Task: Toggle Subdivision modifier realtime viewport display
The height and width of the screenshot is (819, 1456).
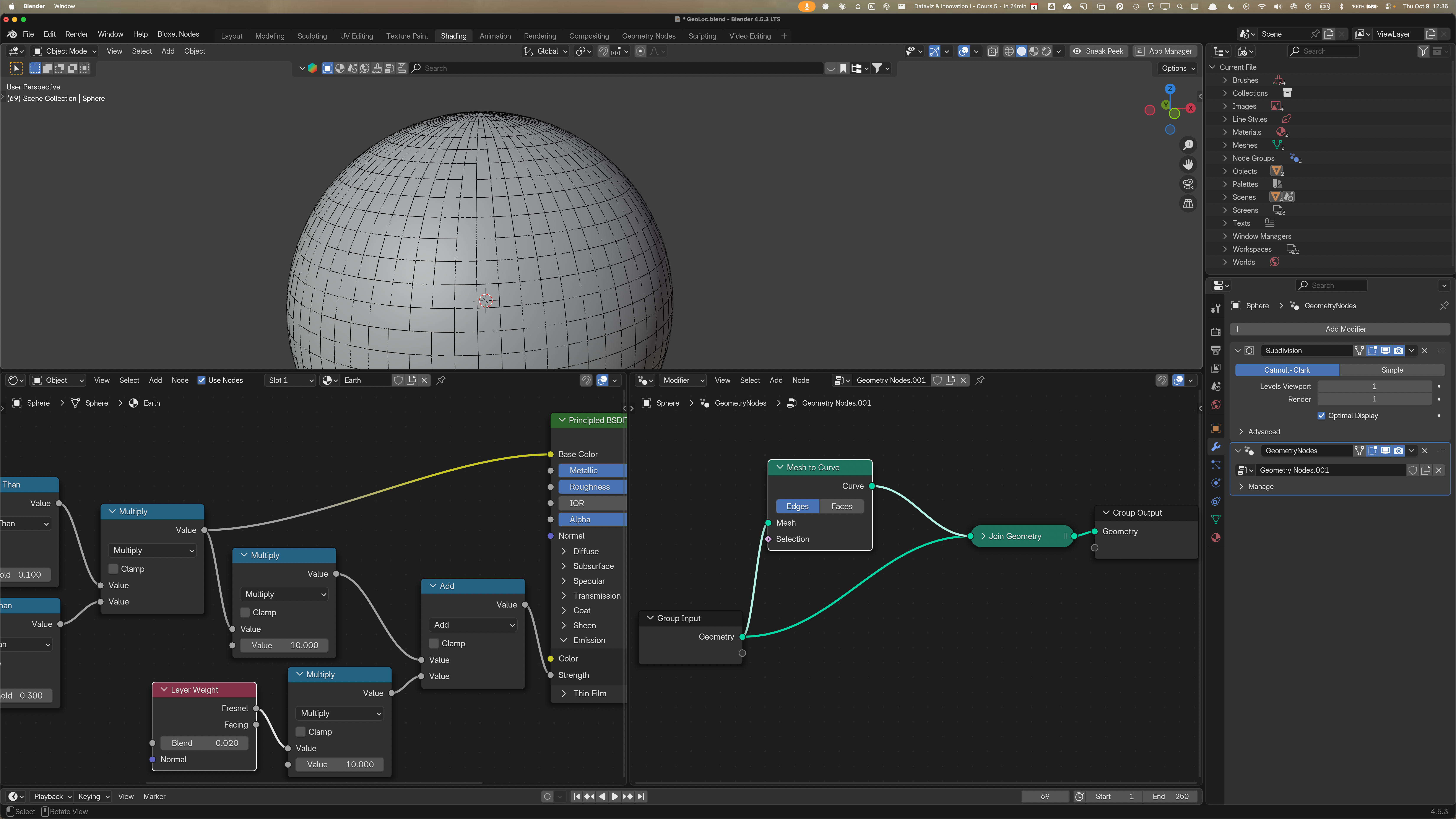Action: (x=1385, y=350)
